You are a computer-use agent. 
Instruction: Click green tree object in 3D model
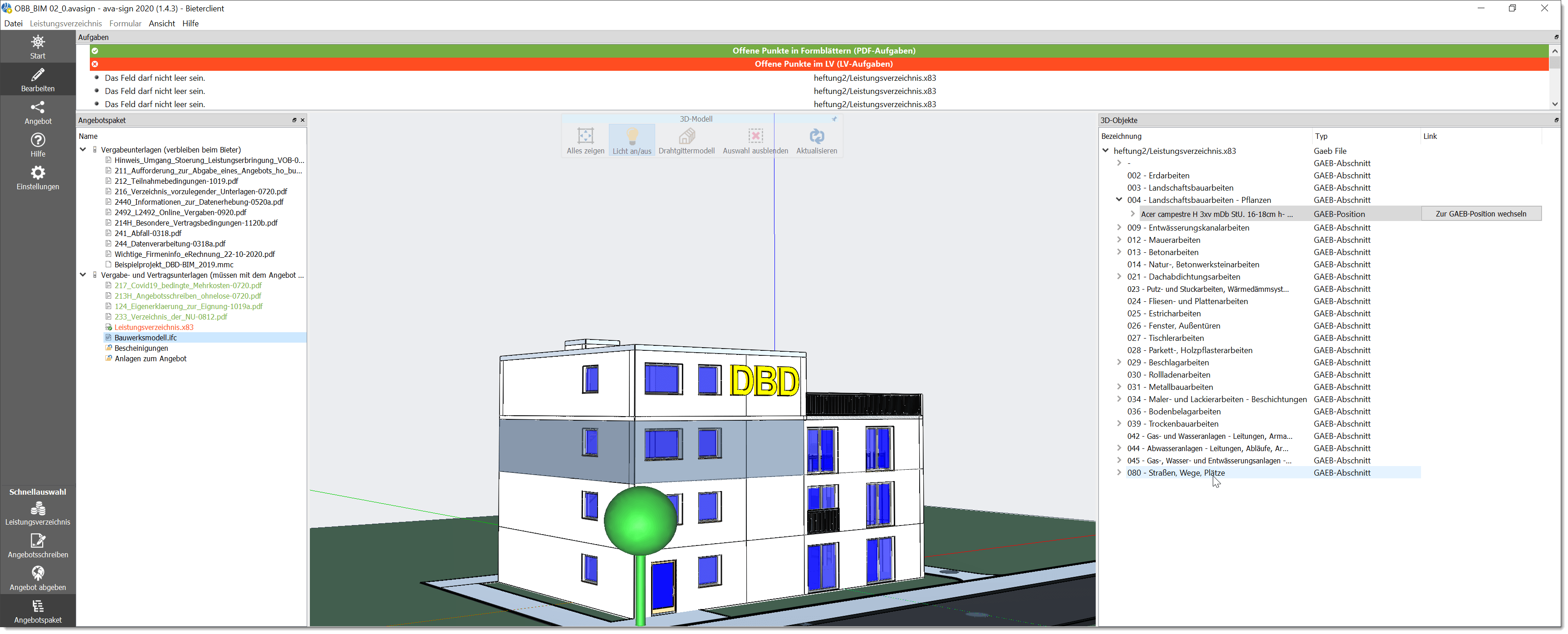tap(640, 522)
